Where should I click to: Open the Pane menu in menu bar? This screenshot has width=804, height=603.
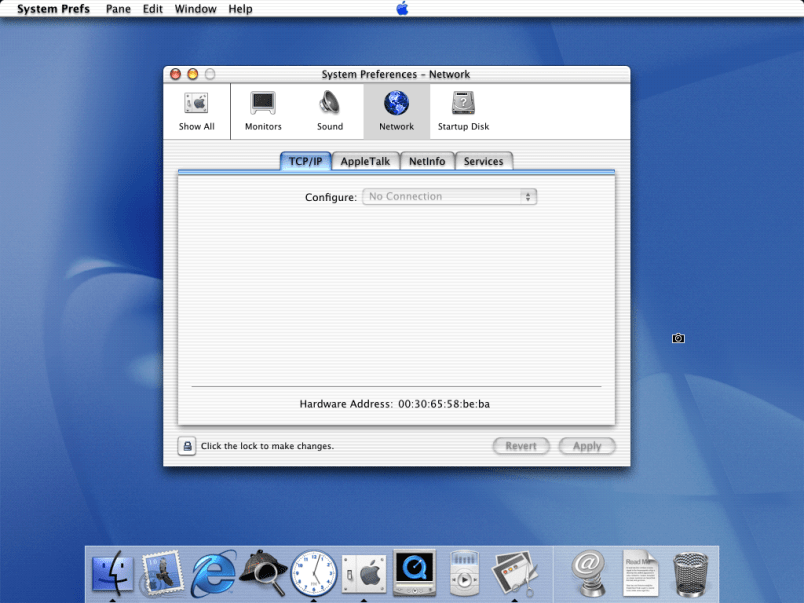(118, 9)
